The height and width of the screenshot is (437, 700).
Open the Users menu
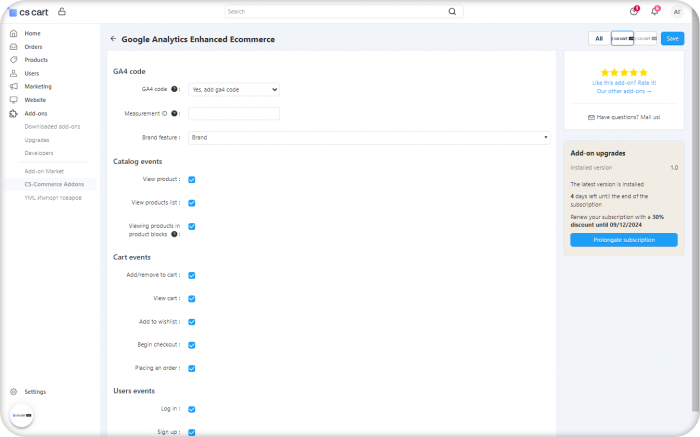click(32, 73)
